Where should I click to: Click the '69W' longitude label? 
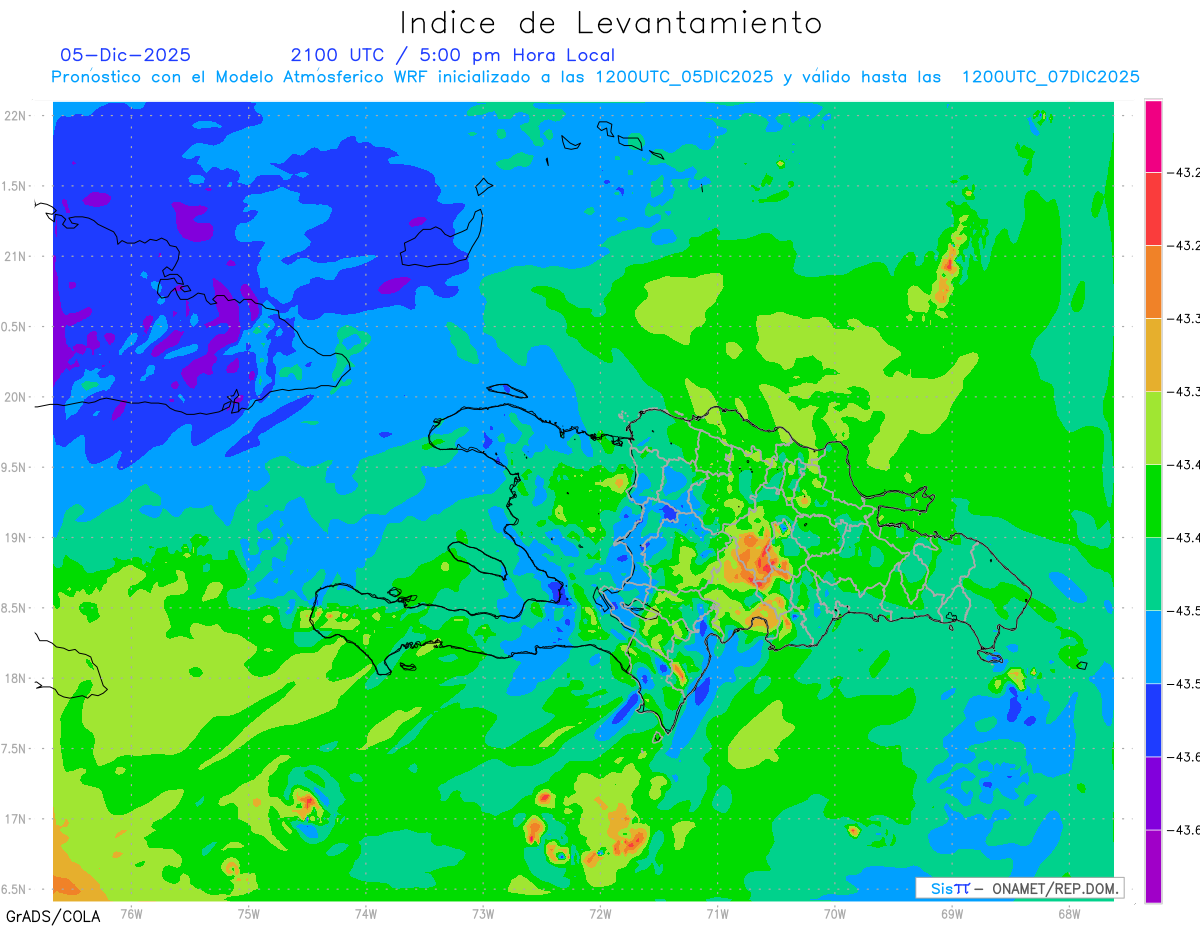coord(952,913)
